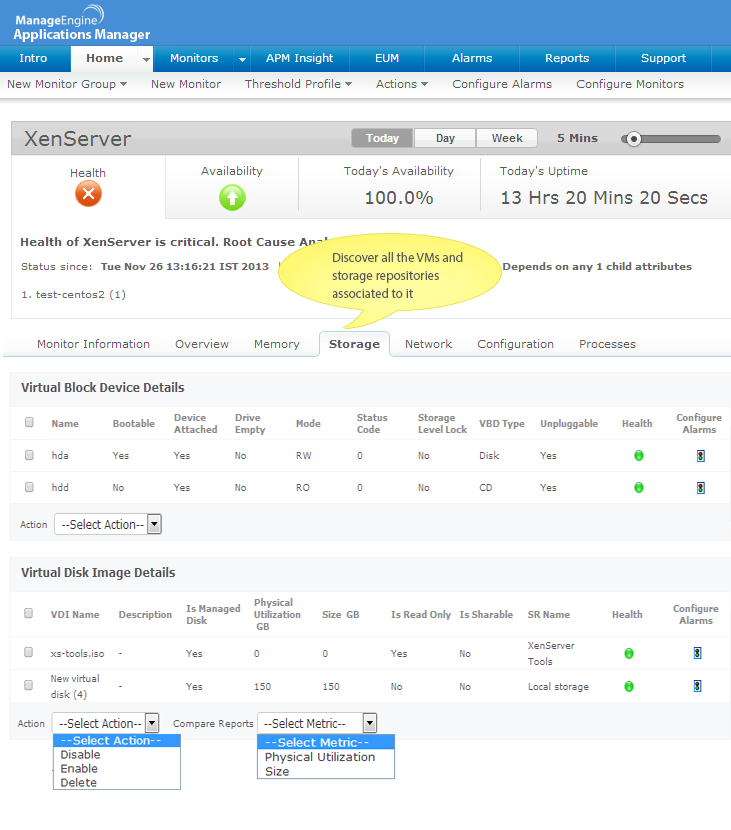This screenshot has height=830, width=731.
Task: Click the Configure Alarms toolbar link
Action: click(502, 84)
